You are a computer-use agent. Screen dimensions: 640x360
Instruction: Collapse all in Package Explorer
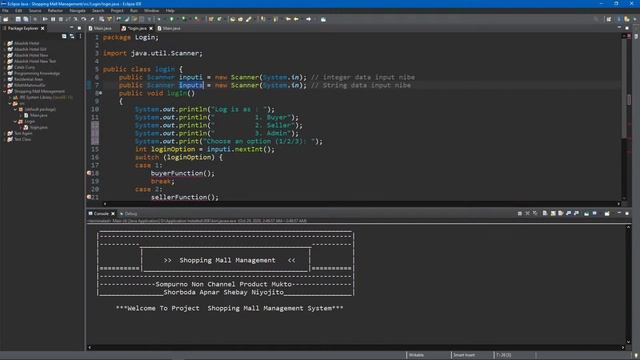pyautogui.click(x=64, y=36)
